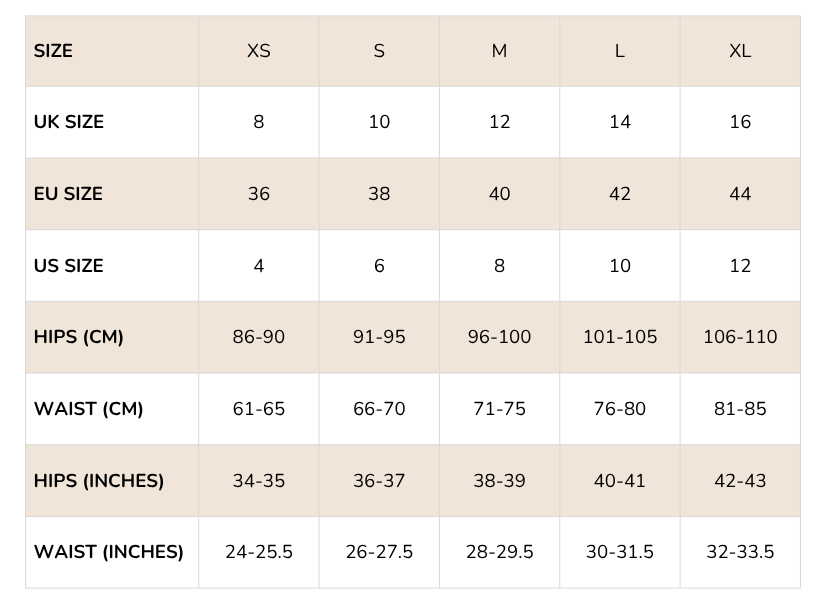Click the SIZE header cell
This screenshot has width=825, height=604.
coord(54,51)
